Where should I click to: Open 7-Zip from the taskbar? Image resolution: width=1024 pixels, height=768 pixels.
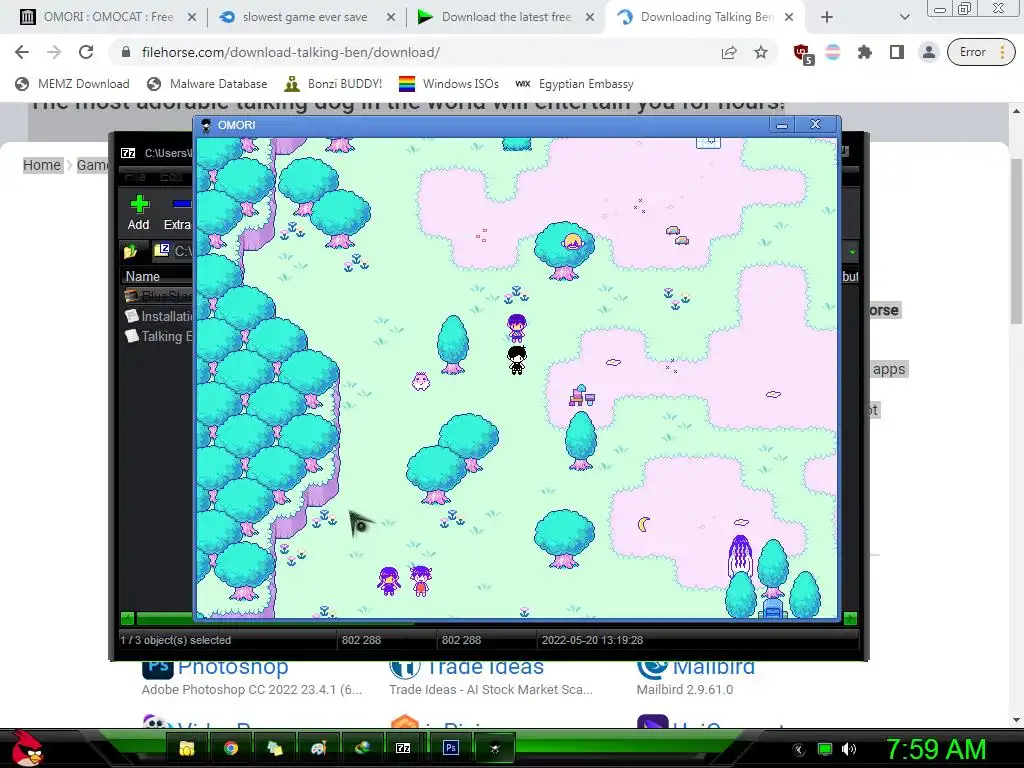[403, 748]
